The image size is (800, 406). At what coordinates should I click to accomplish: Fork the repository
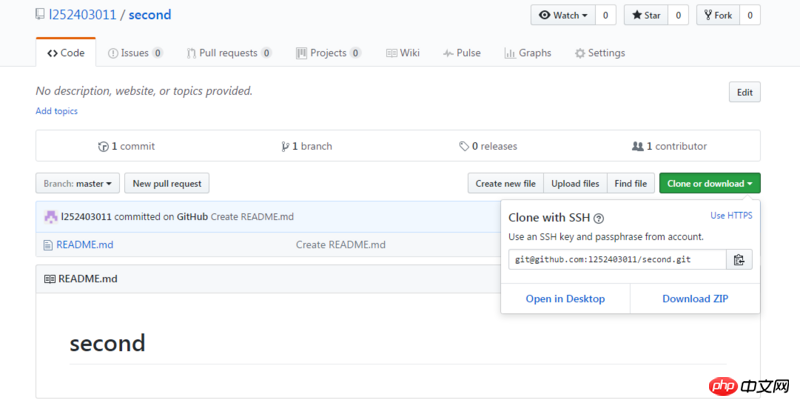click(718, 15)
